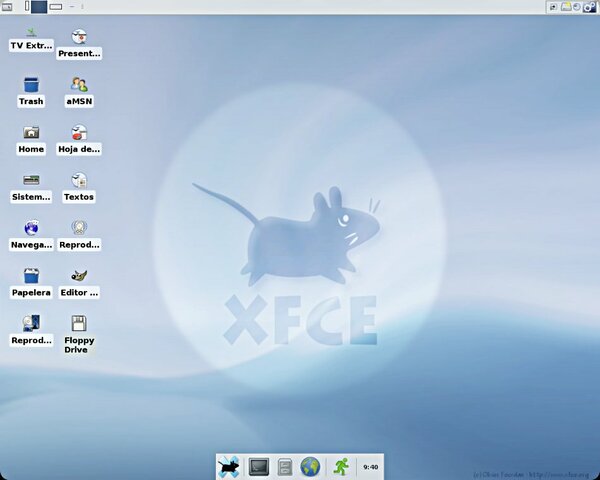Switch to the highlighted blue workspace in pager
The image size is (600, 480).
pyautogui.click(x=39, y=7)
